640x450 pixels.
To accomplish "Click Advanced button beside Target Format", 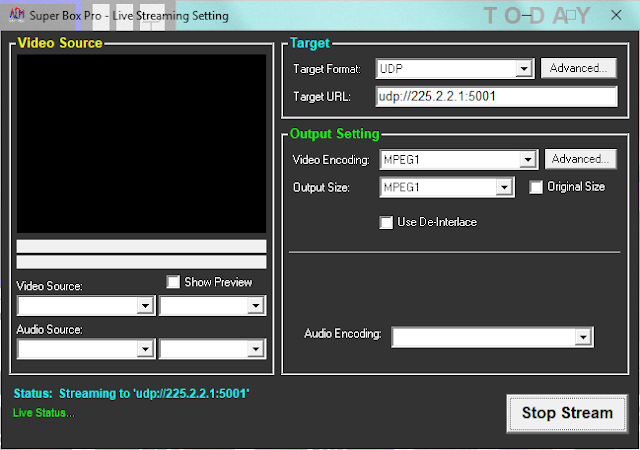I will pyautogui.click(x=578, y=68).
